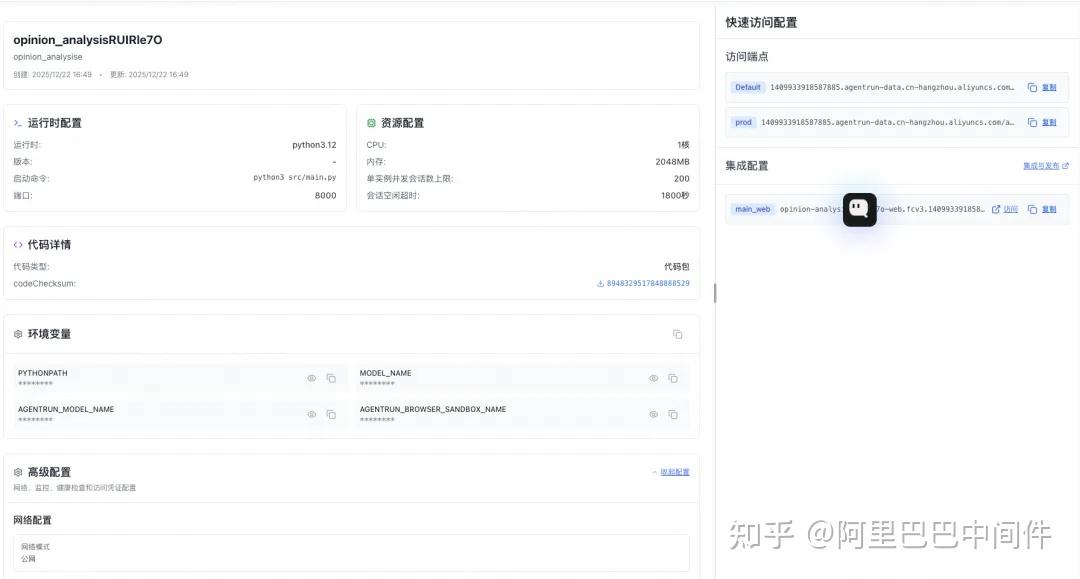Copy the MODEL_NAME variable value

click(x=673, y=379)
